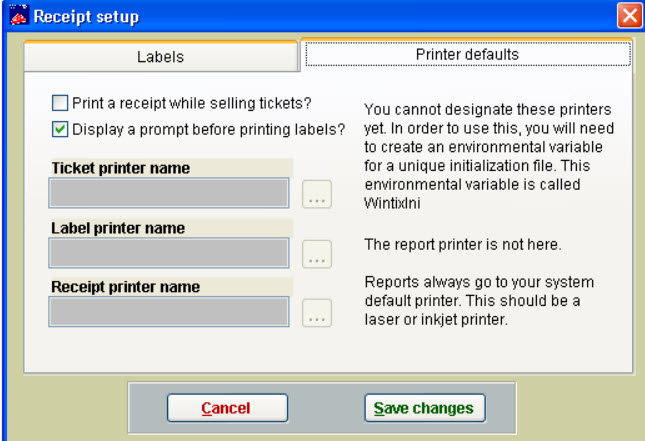Click the Receipt printer name field

point(169,311)
